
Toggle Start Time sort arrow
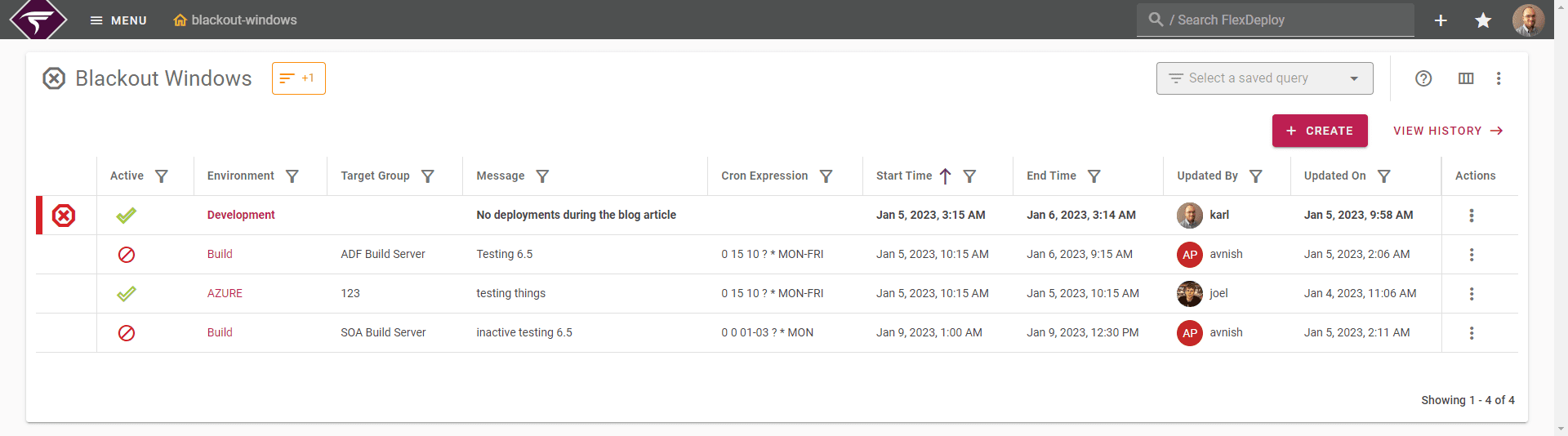point(945,176)
